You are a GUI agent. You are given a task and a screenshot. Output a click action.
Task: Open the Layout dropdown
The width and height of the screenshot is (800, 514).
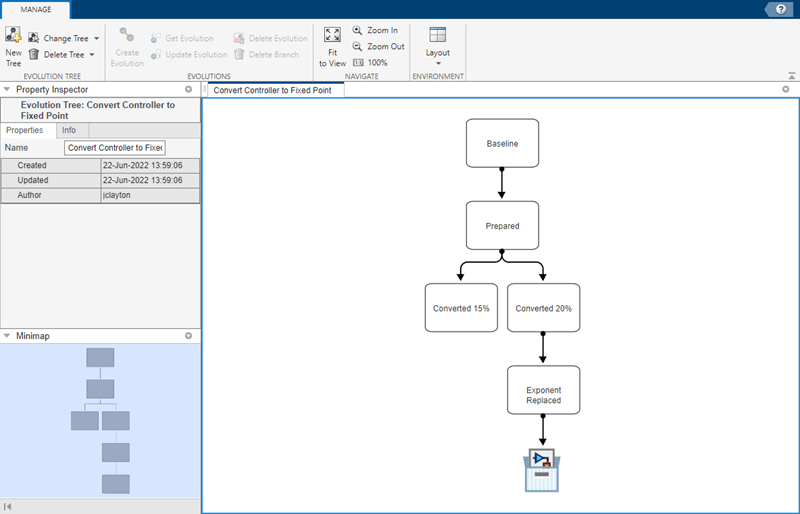[438, 47]
